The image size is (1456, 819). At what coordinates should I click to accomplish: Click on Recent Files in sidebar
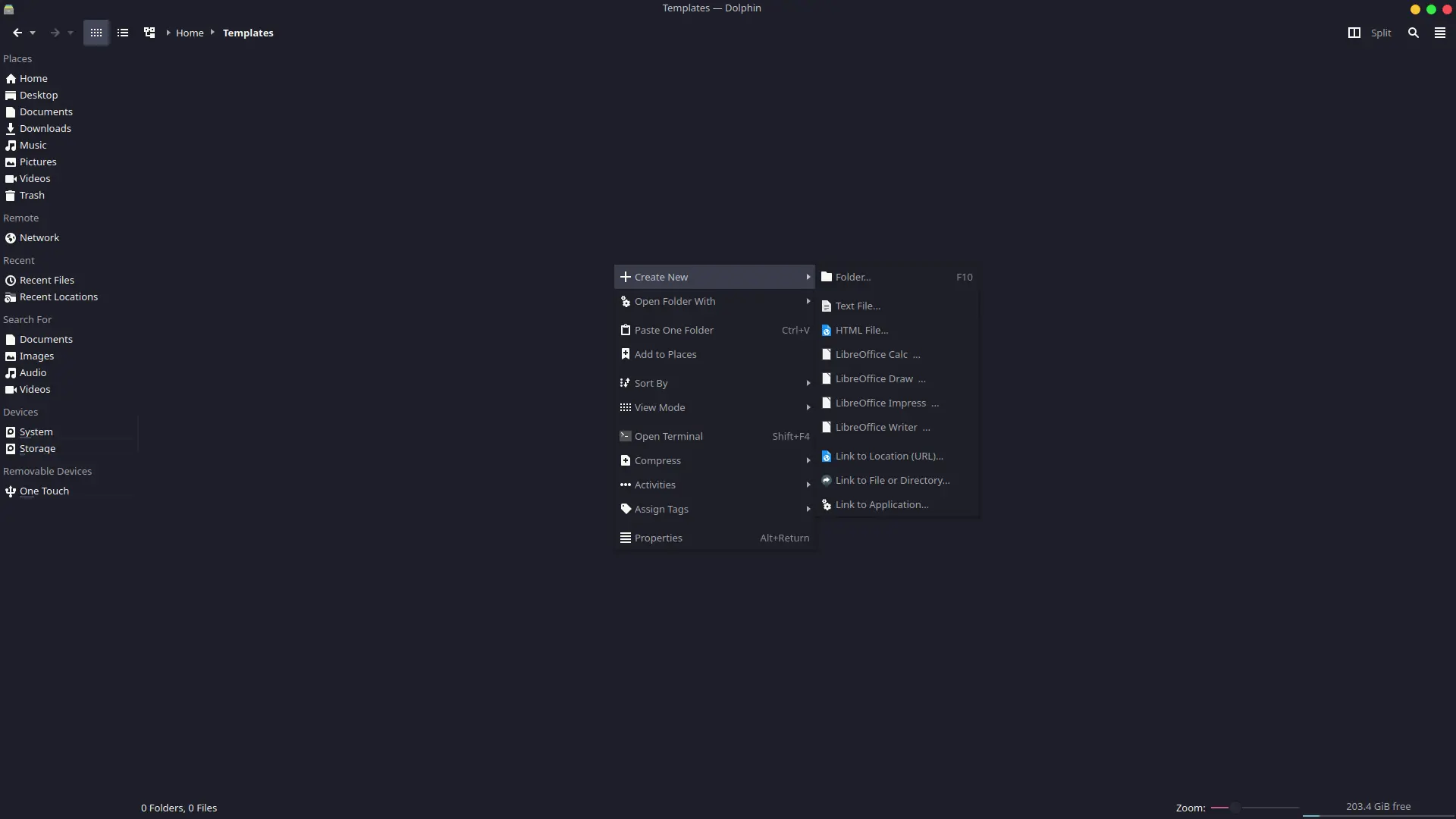coord(47,280)
